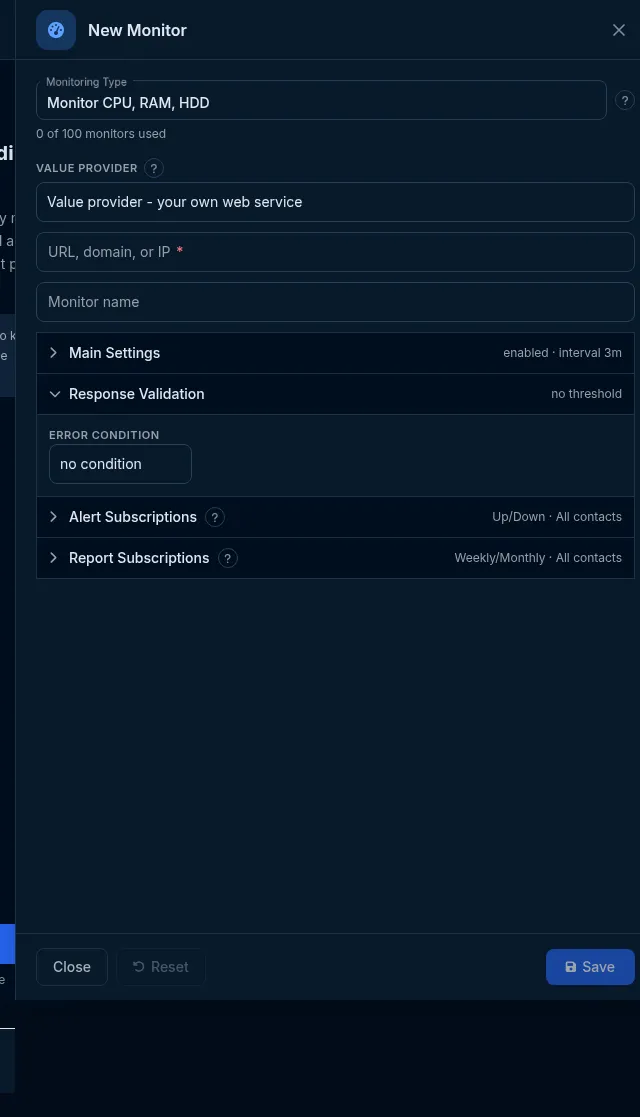The width and height of the screenshot is (640, 1117).
Task: Open help icon next to Report Subscriptions
Action: (x=227, y=558)
